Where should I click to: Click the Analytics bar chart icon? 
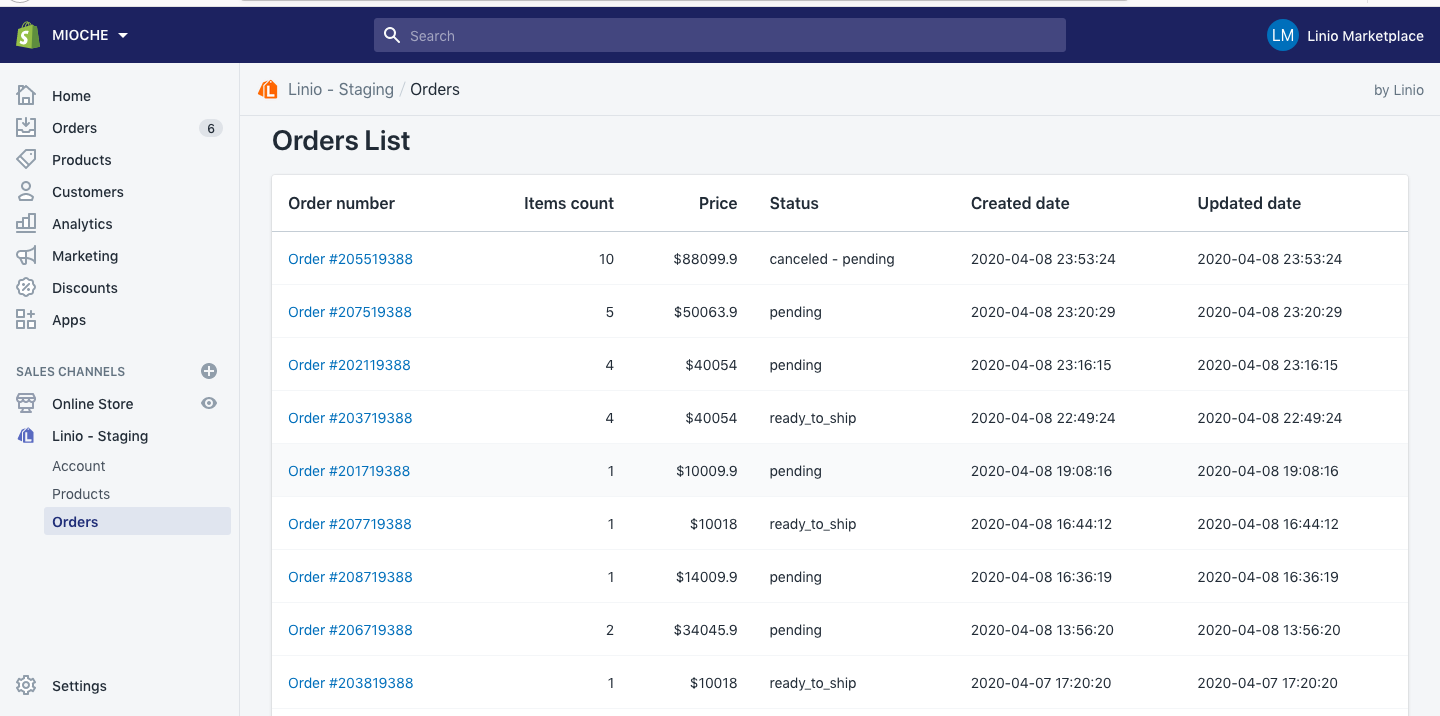point(27,224)
